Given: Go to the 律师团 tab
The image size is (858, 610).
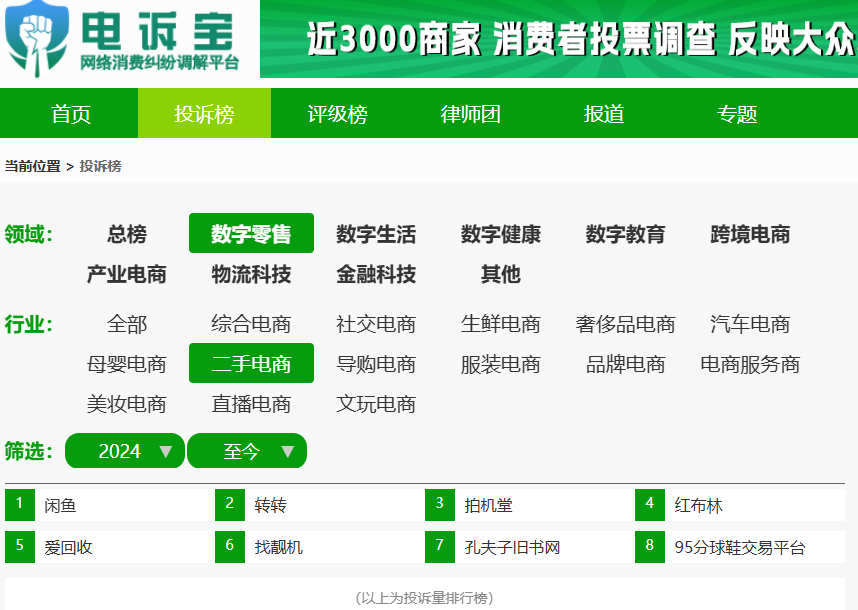Looking at the screenshot, I should (x=470, y=114).
